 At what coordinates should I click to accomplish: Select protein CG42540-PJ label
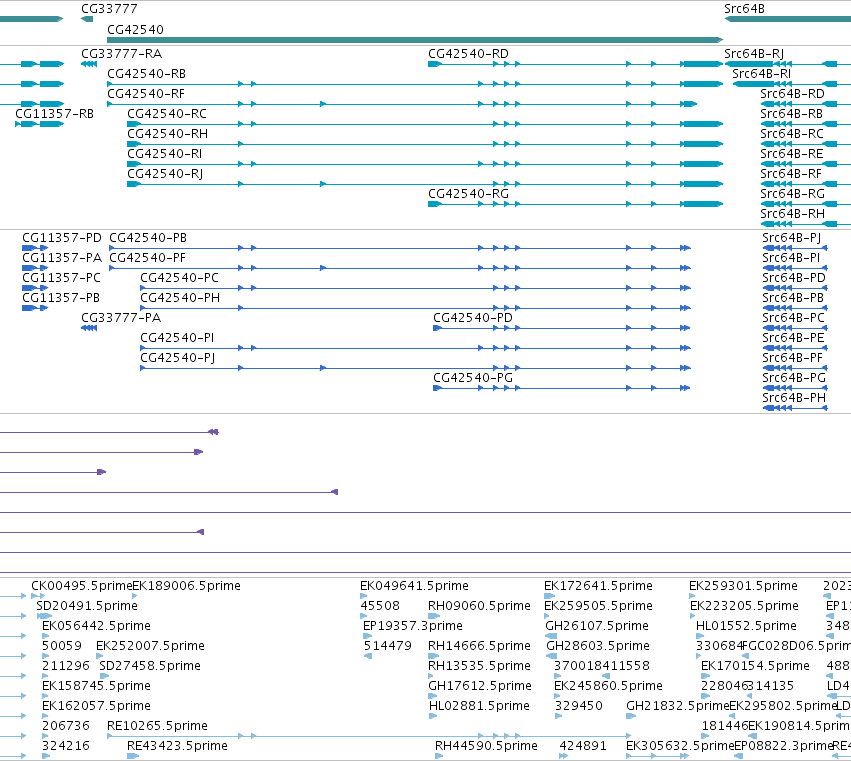[177, 358]
